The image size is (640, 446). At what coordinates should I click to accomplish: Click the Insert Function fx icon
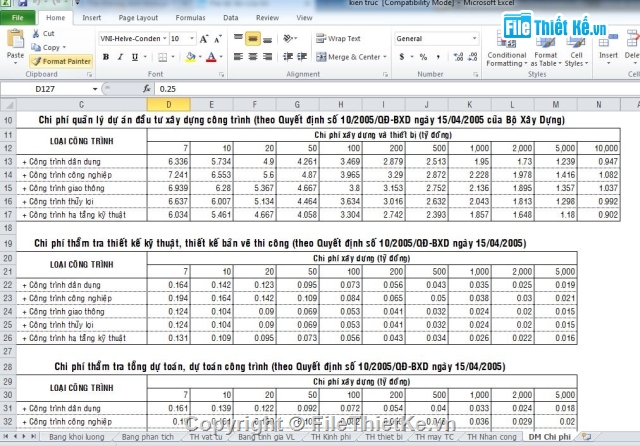click(x=147, y=89)
